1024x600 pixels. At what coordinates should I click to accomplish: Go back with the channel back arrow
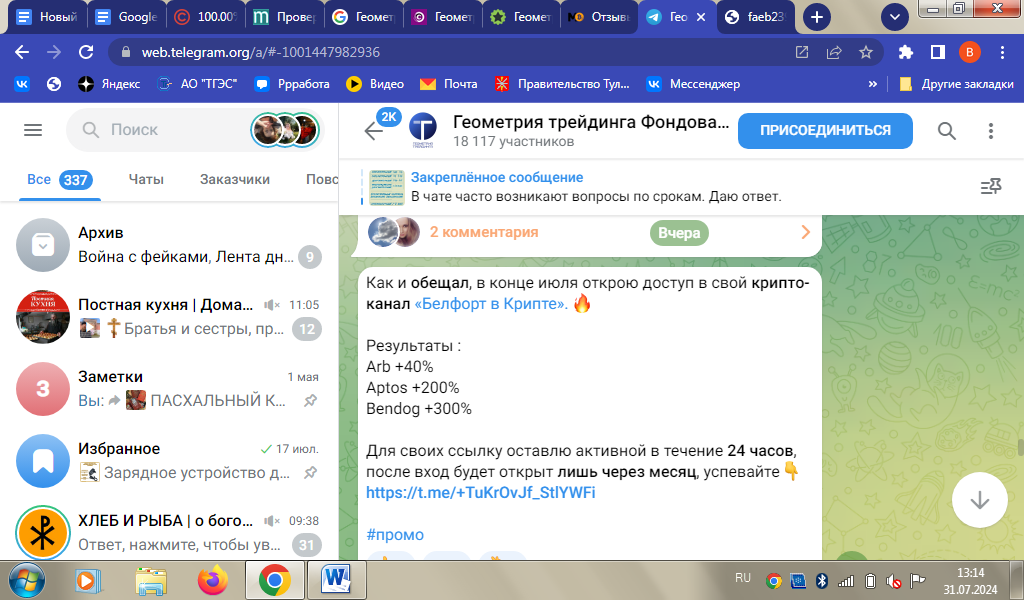[374, 131]
